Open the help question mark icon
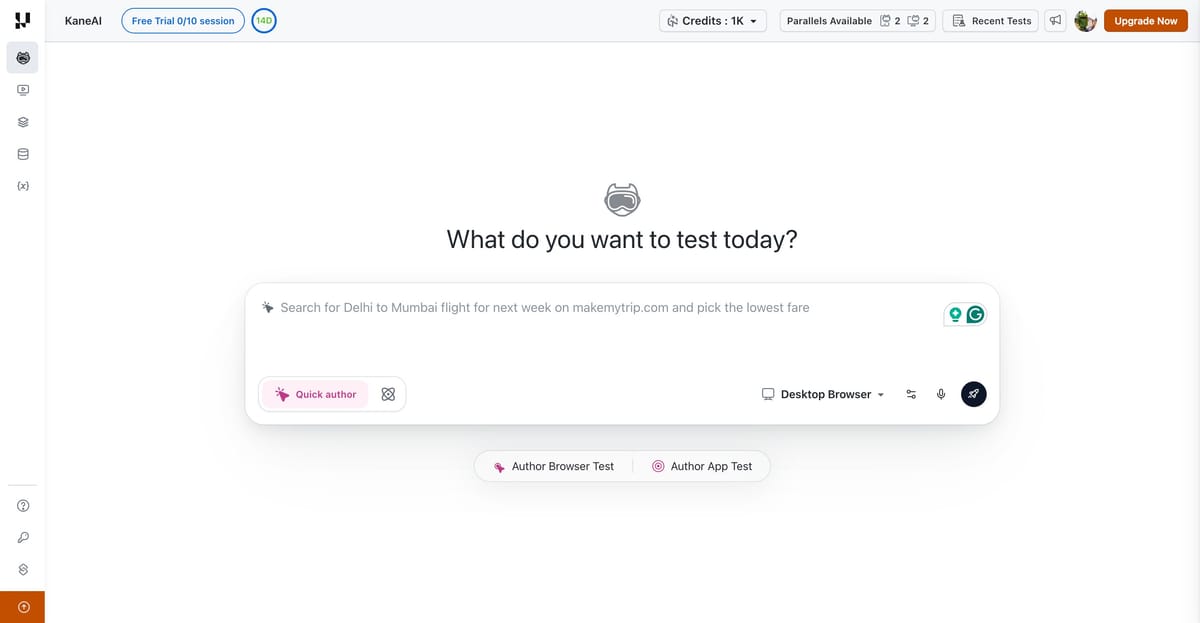The image size is (1200, 623). pyautogui.click(x=22, y=505)
